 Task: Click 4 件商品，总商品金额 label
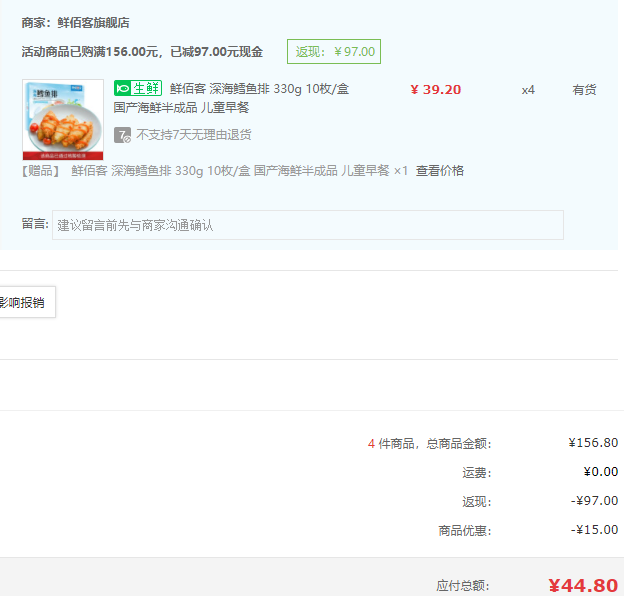tap(430, 443)
